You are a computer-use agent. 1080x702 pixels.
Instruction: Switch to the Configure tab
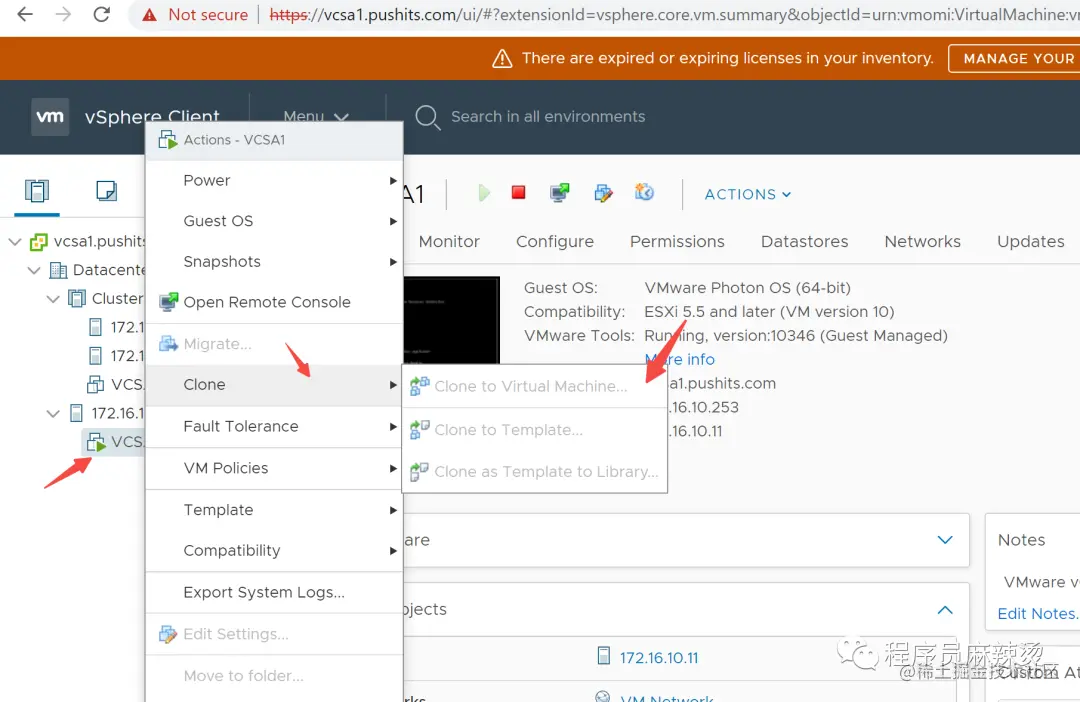[x=554, y=241]
